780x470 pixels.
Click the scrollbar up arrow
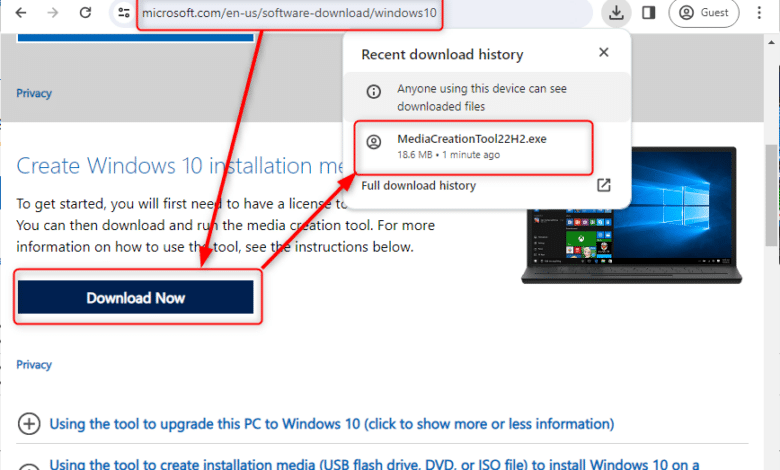click(772, 42)
